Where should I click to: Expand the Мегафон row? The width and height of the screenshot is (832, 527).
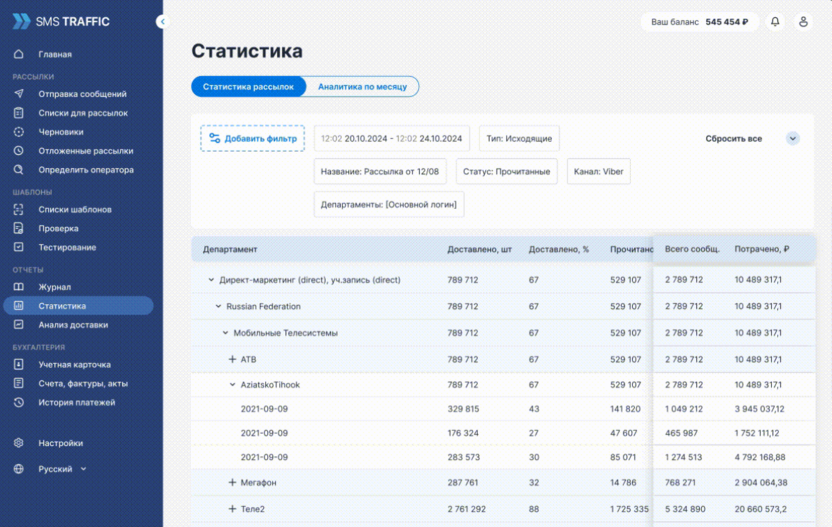pyautogui.click(x=233, y=483)
